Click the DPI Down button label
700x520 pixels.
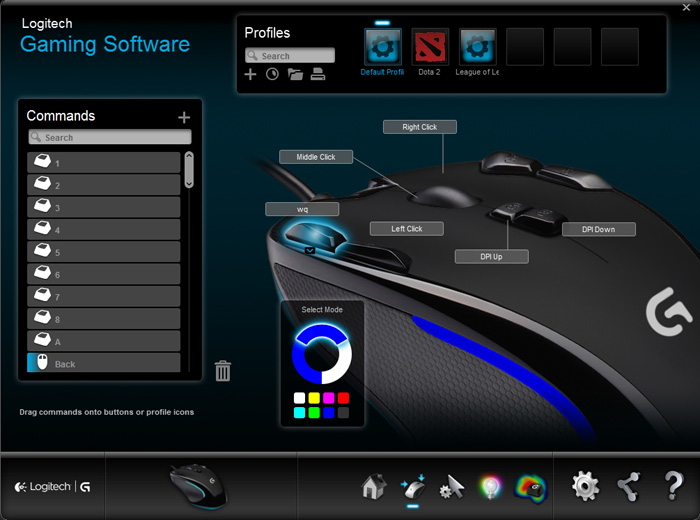point(599,229)
